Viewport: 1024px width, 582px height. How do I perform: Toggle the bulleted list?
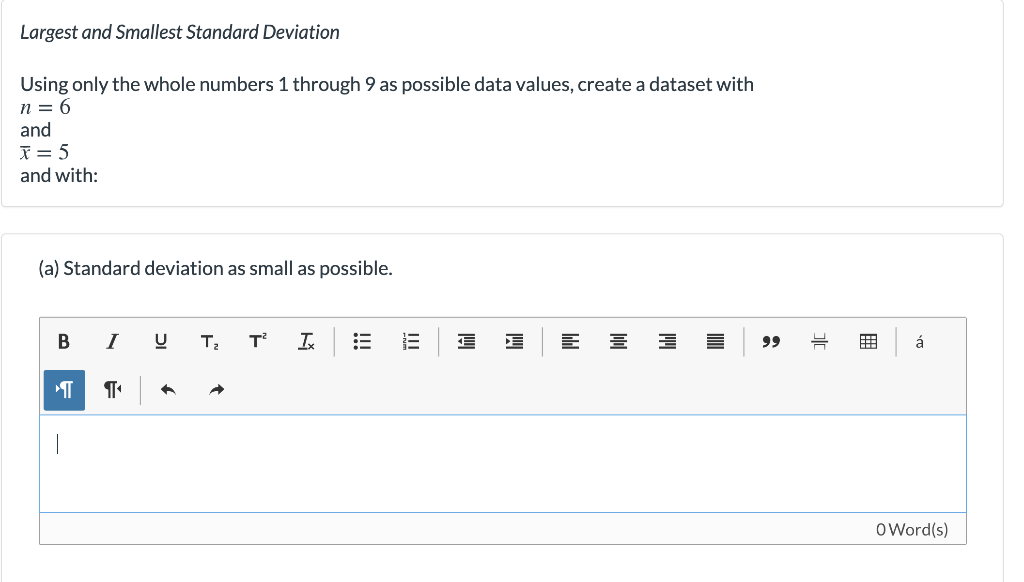361,341
